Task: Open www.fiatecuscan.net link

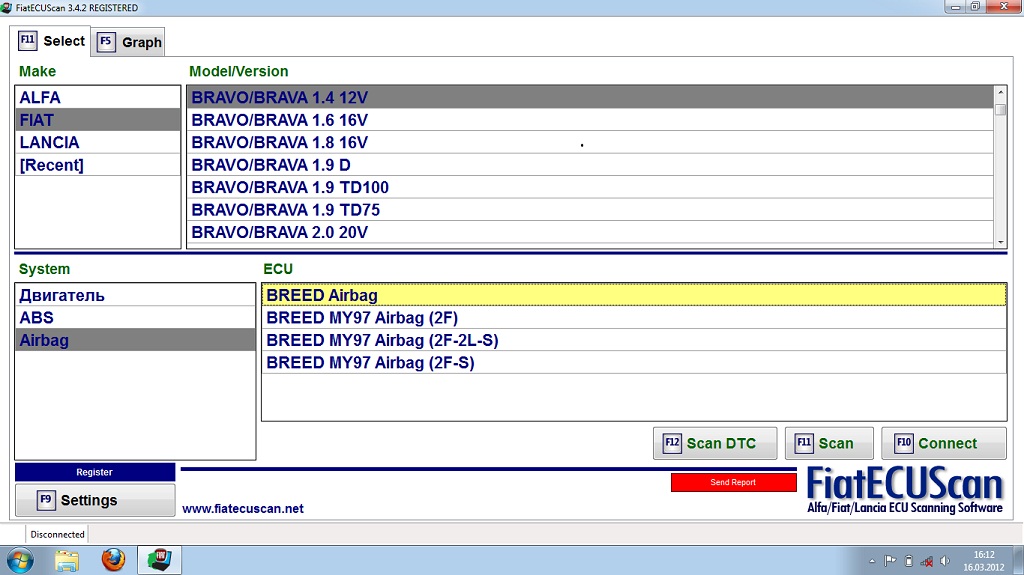Action: coord(243,508)
